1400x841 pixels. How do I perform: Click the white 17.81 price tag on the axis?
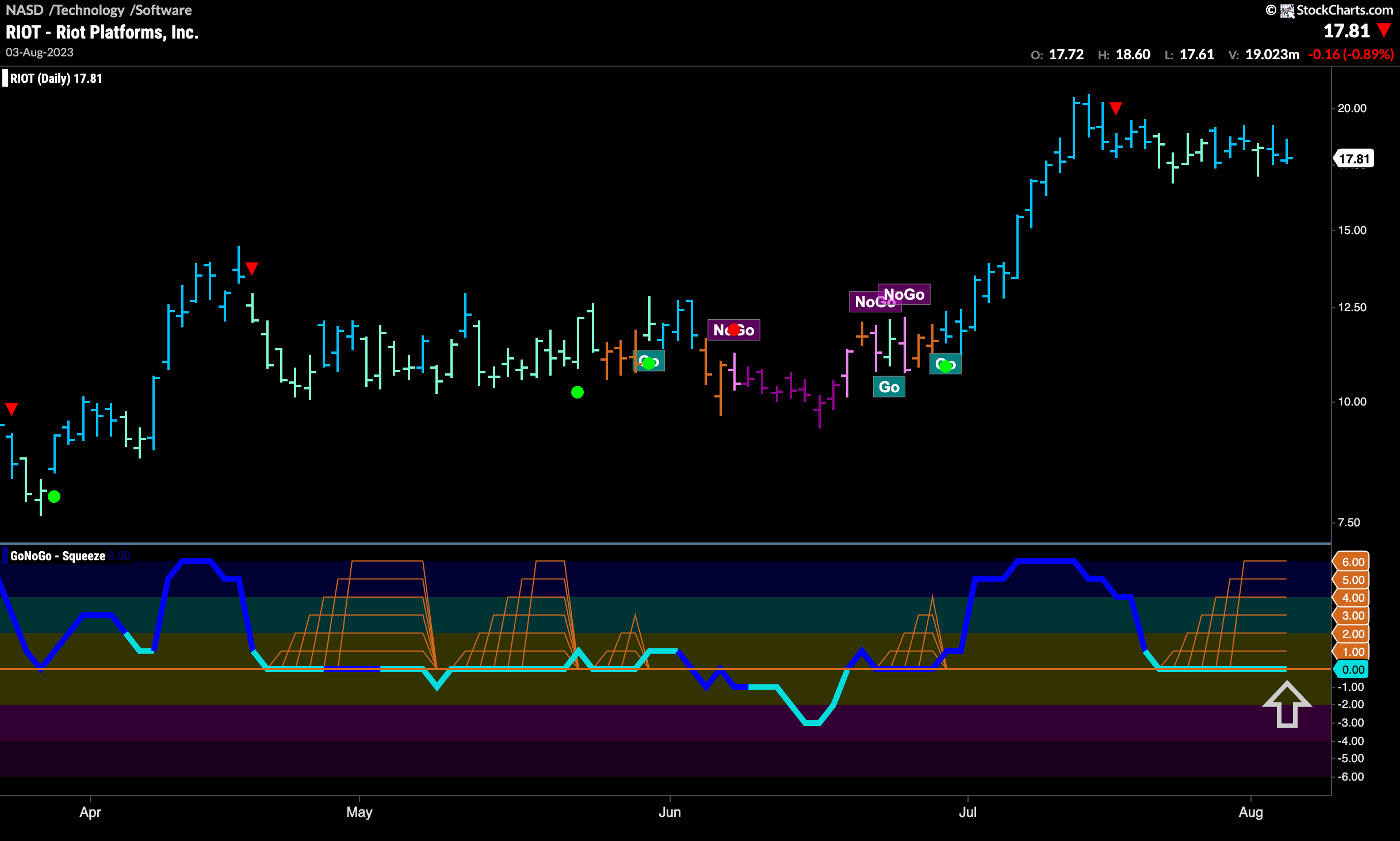click(x=1354, y=159)
